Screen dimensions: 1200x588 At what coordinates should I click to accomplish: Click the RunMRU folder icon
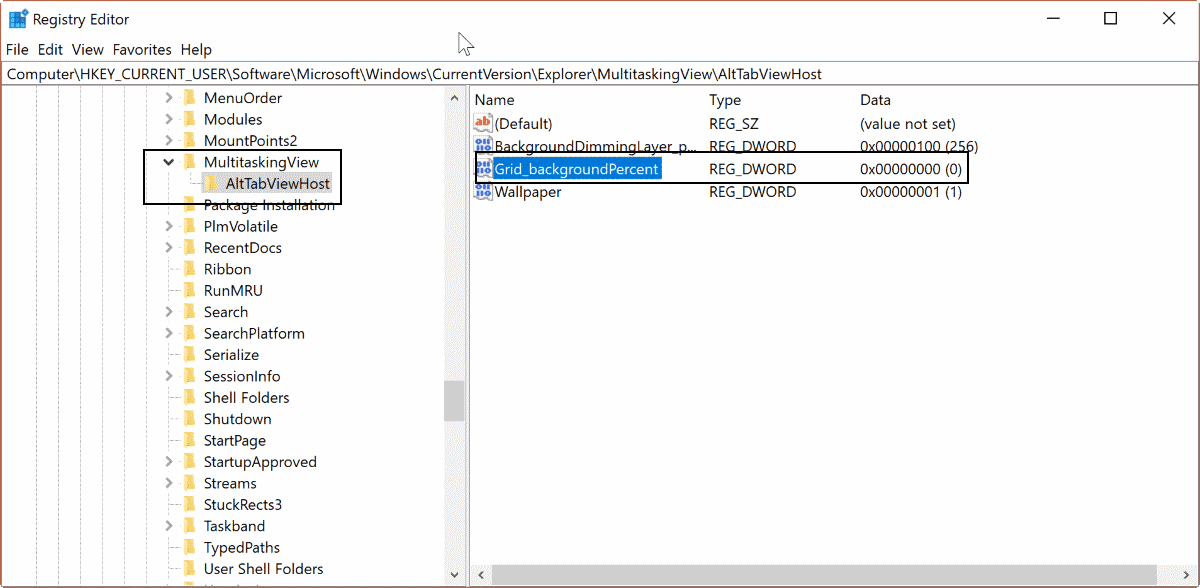coord(189,291)
